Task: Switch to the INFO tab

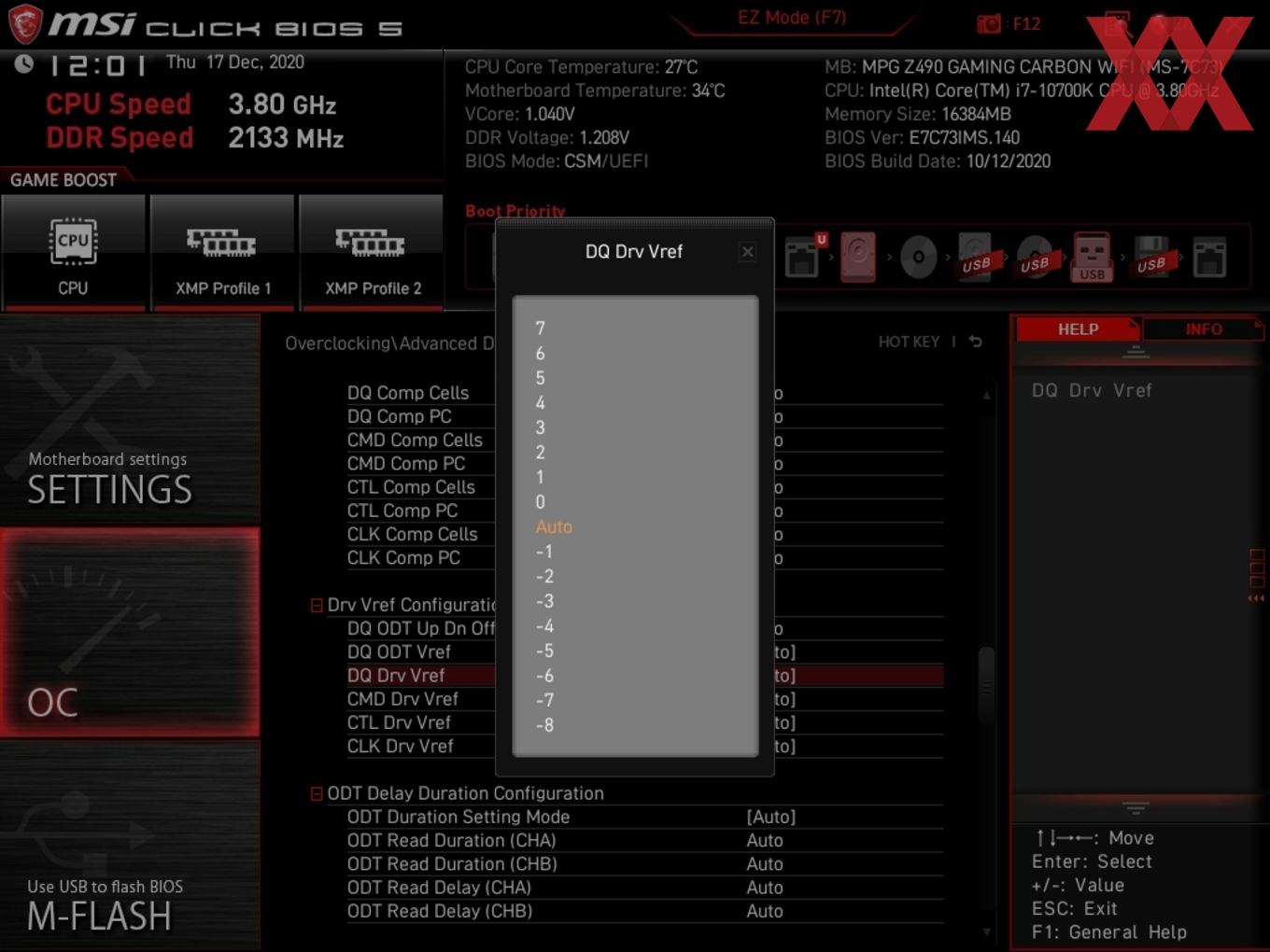Action: coord(1204,329)
